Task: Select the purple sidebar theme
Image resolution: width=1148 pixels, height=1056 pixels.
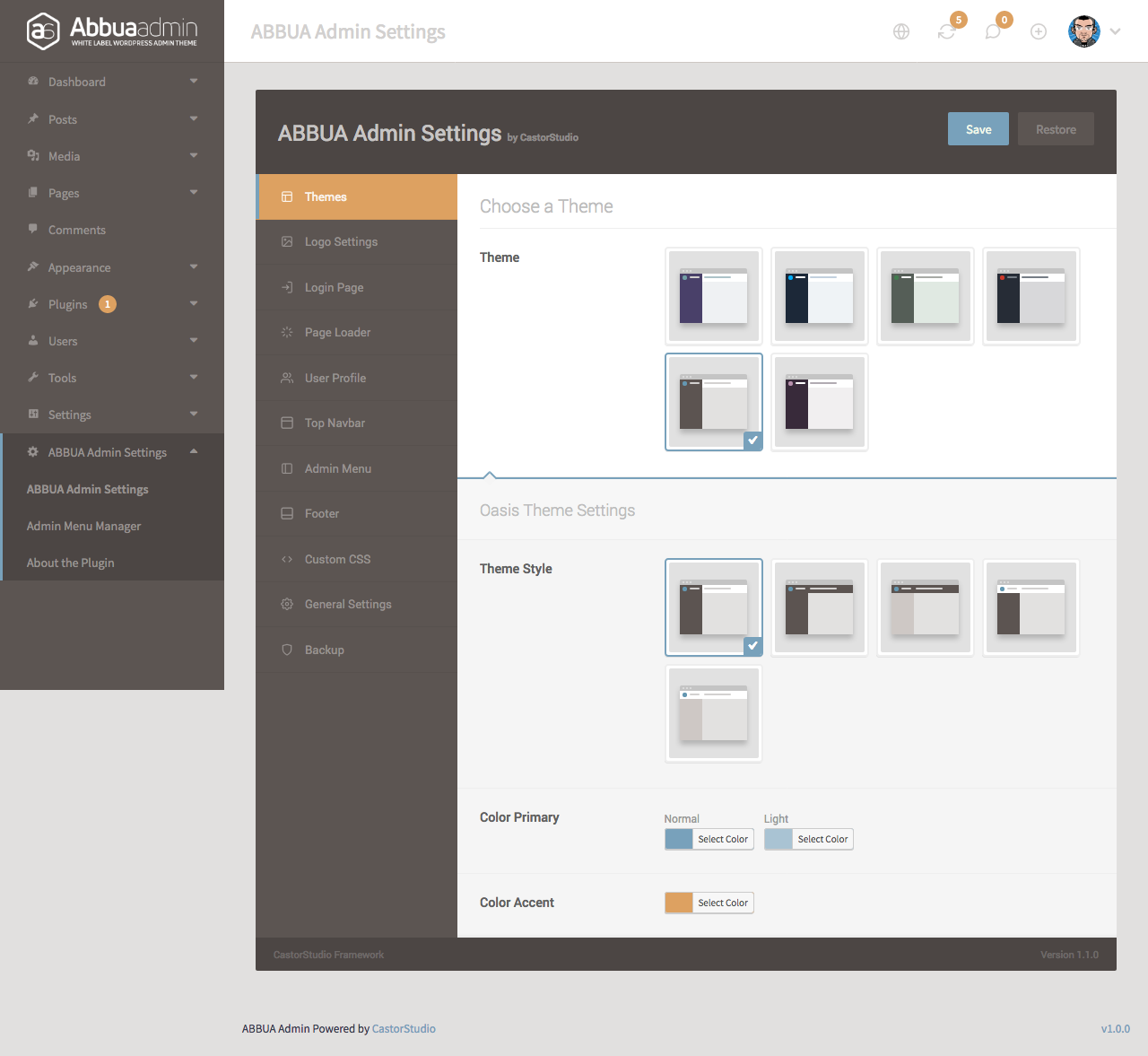Action: pos(714,296)
